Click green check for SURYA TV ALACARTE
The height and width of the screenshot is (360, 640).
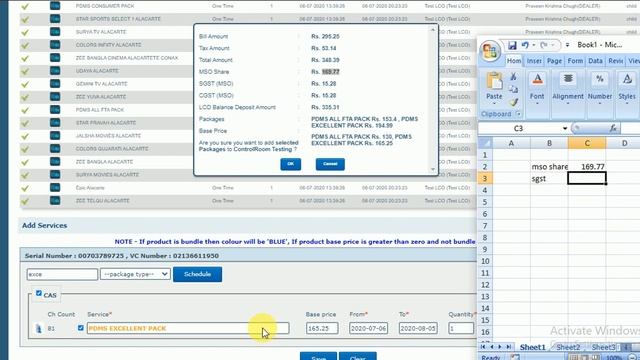pyautogui.click(x=25, y=32)
